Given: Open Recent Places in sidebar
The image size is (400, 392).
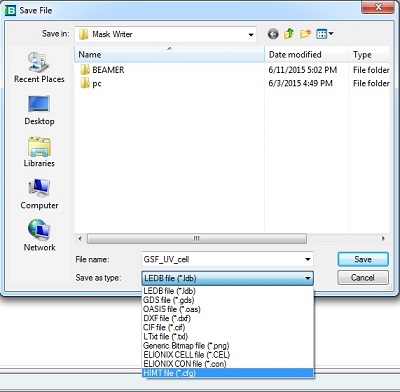Looking at the screenshot, I should (x=39, y=68).
